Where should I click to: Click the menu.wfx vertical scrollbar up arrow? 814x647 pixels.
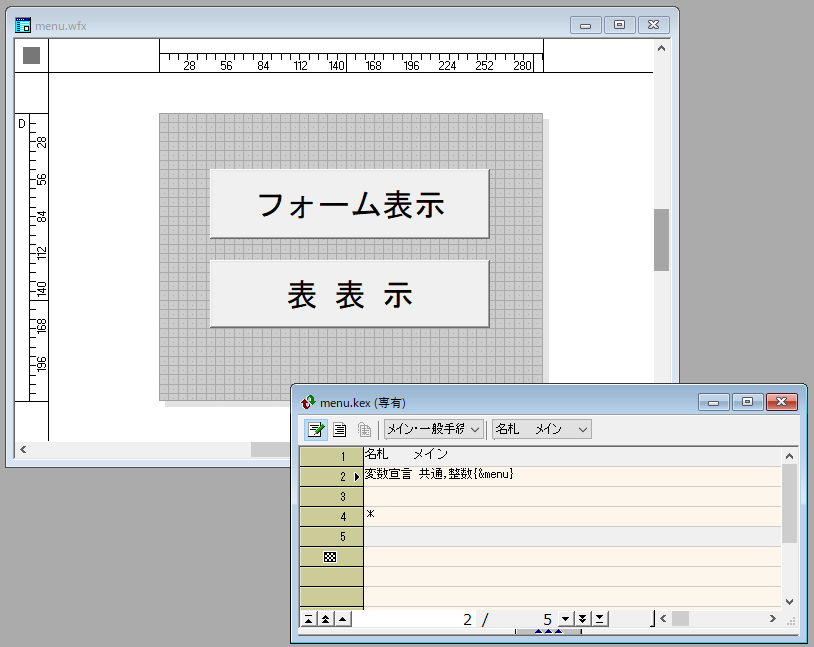pyautogui.click(x=661, y=48)
